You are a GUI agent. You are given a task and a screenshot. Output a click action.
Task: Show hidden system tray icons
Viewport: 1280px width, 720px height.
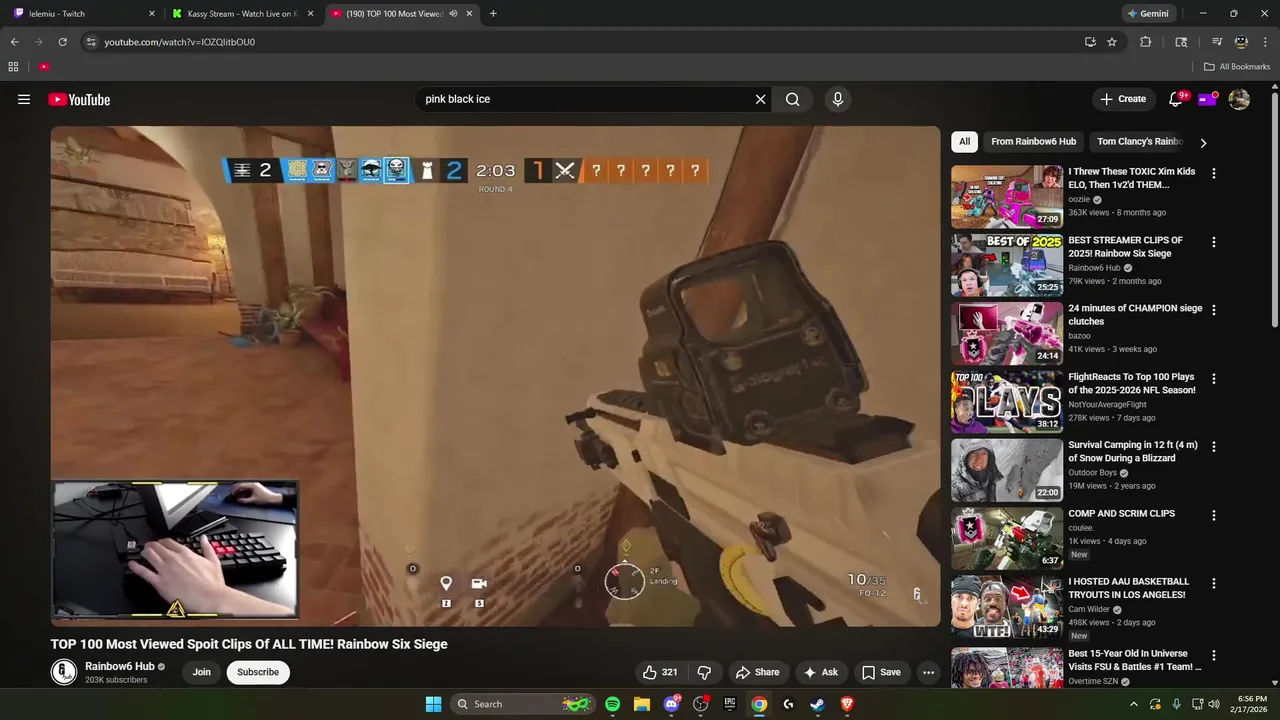click(x=1133, y=704)
